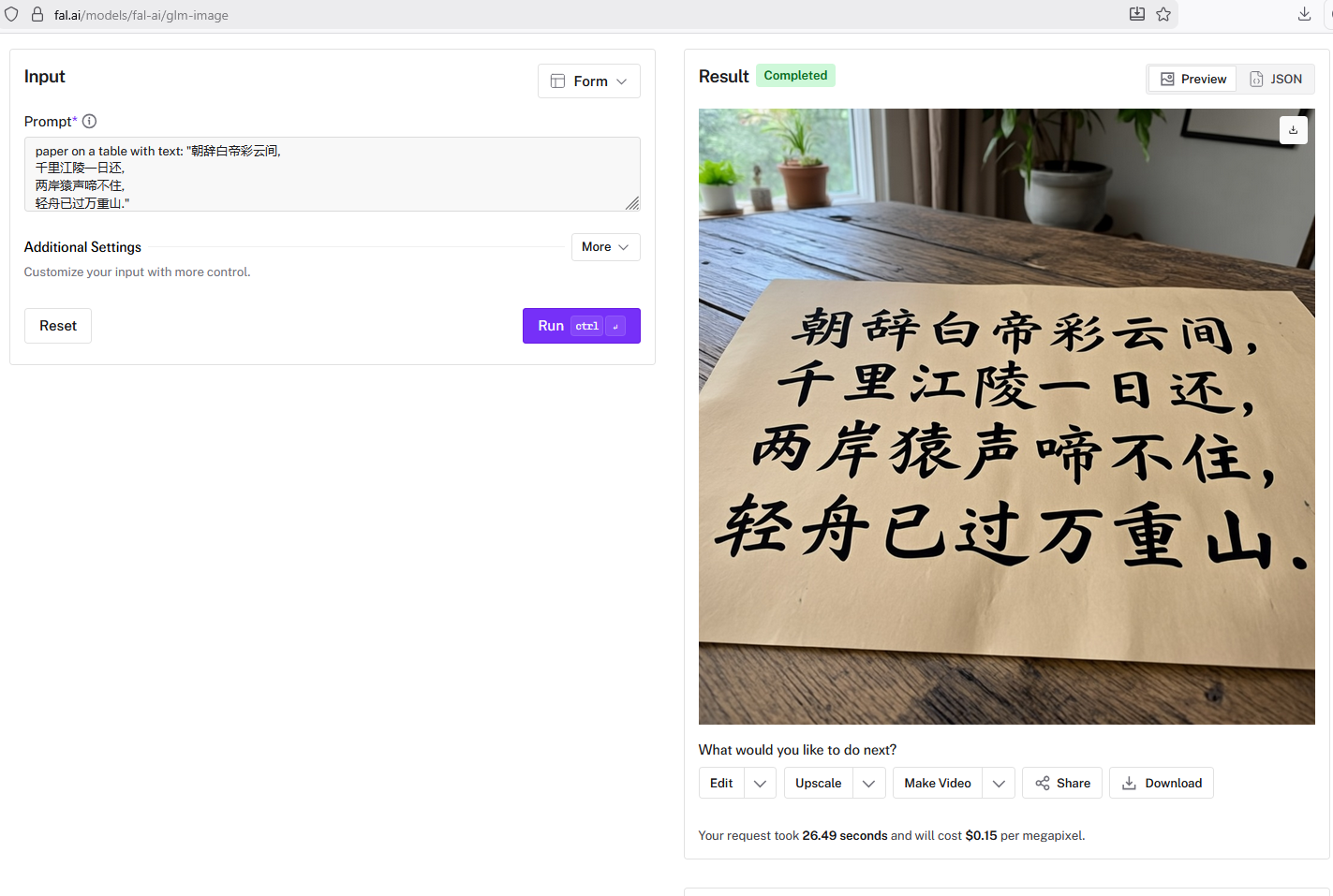
Task: Bookmark this page with star icon
Action: (1163, 14)
